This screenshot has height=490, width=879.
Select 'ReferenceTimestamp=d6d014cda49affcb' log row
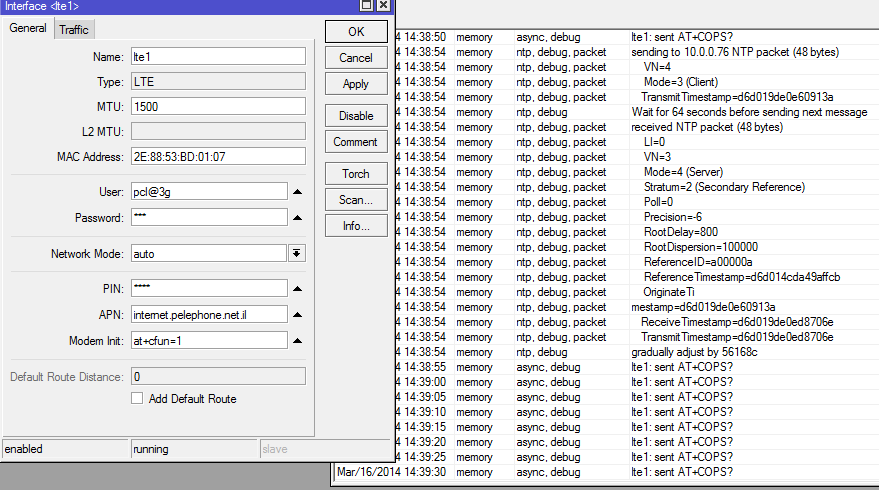[x=636, y=277]
